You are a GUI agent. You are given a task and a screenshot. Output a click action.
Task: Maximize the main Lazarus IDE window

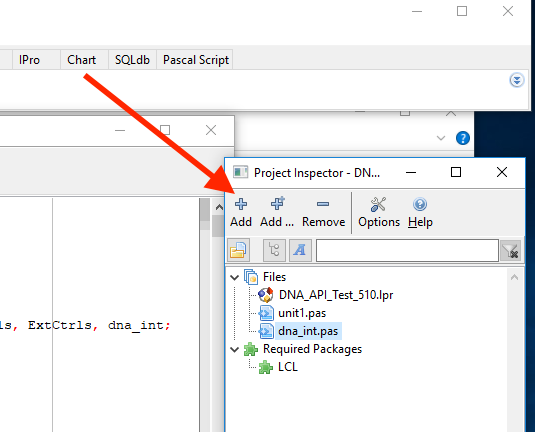point(462,11)
